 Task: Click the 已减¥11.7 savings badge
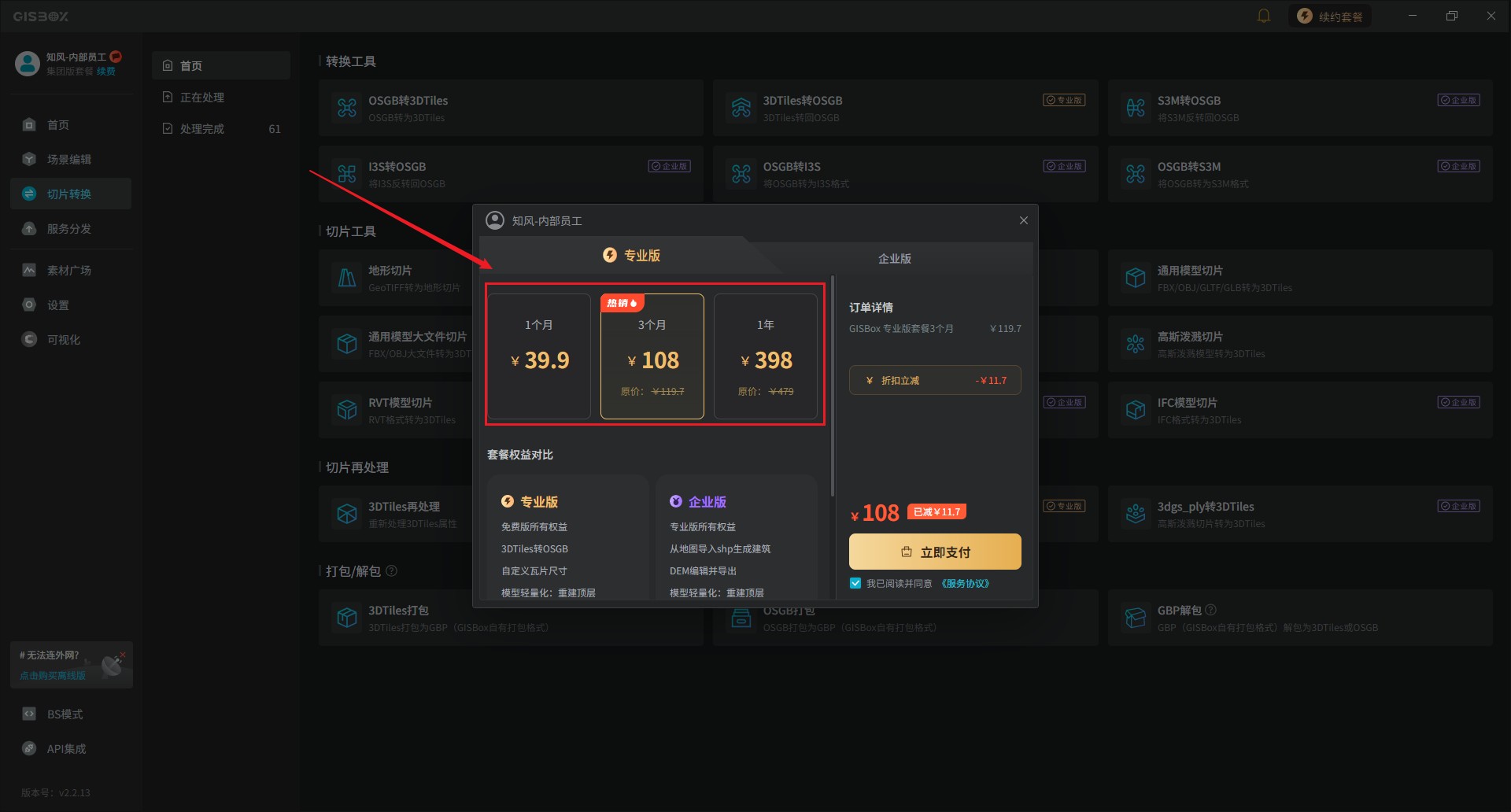937,511
